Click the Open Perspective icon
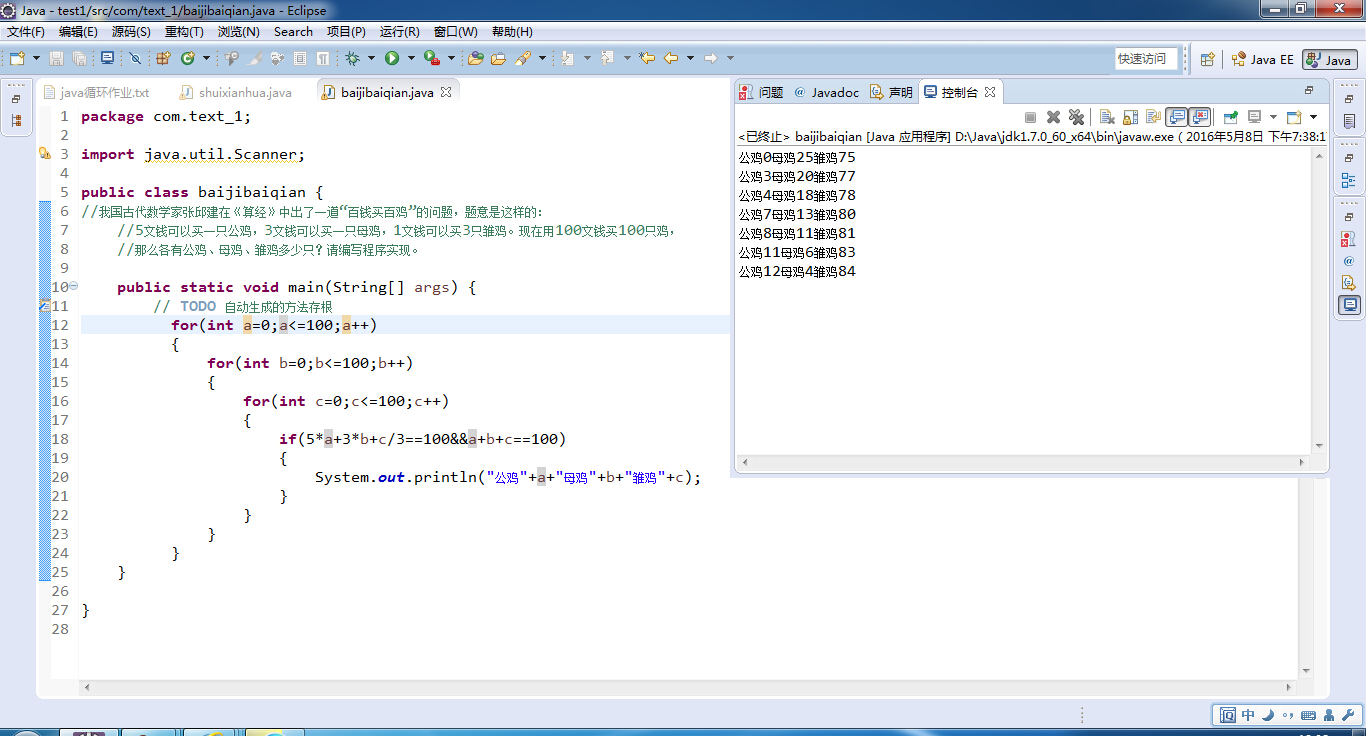The image size is (1366, 736). pos(1207,59)
